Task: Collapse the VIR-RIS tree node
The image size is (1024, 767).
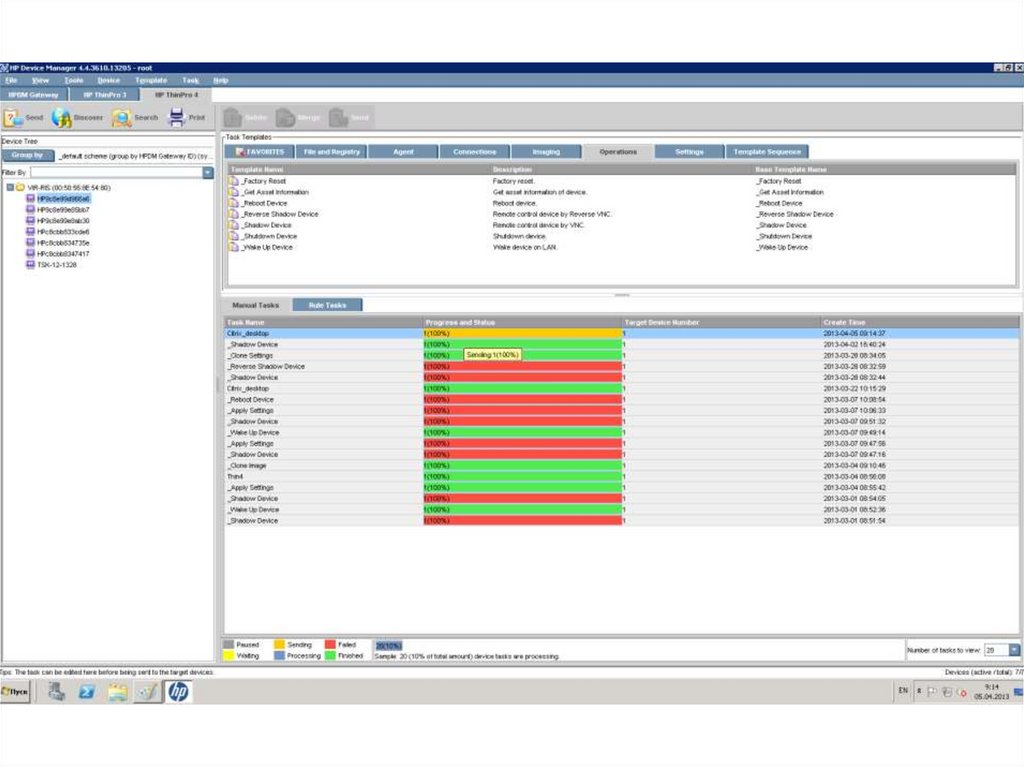Action: click(x=10, y=188)
